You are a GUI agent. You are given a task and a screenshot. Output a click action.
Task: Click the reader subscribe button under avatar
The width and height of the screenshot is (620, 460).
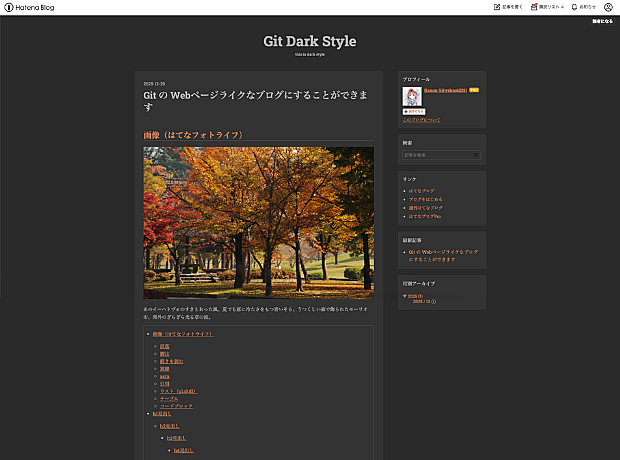(x=414, y=112)
